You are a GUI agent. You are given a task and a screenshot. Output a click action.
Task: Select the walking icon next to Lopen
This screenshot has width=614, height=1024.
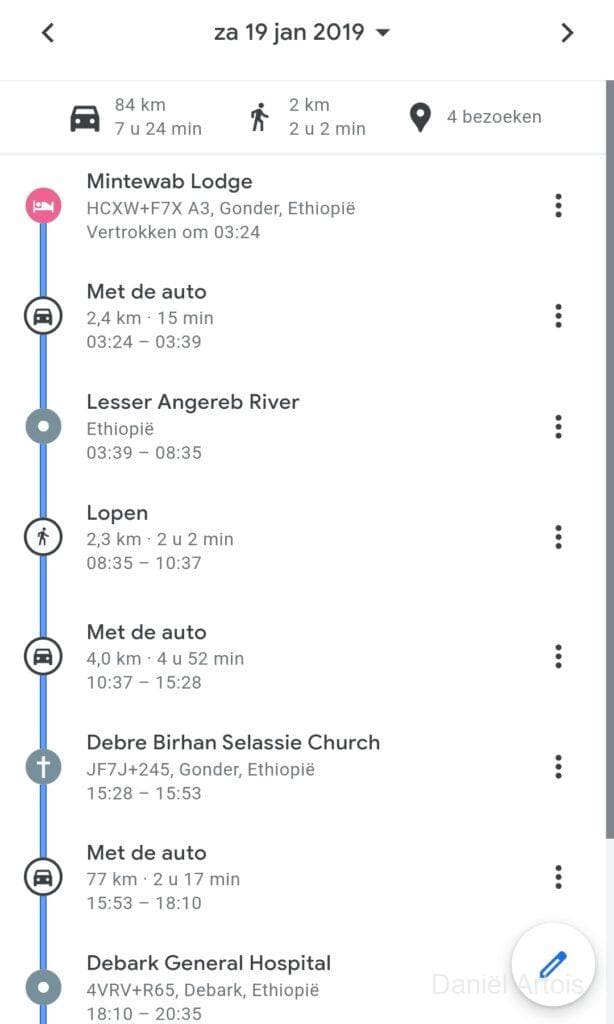(x=43, y=537)
